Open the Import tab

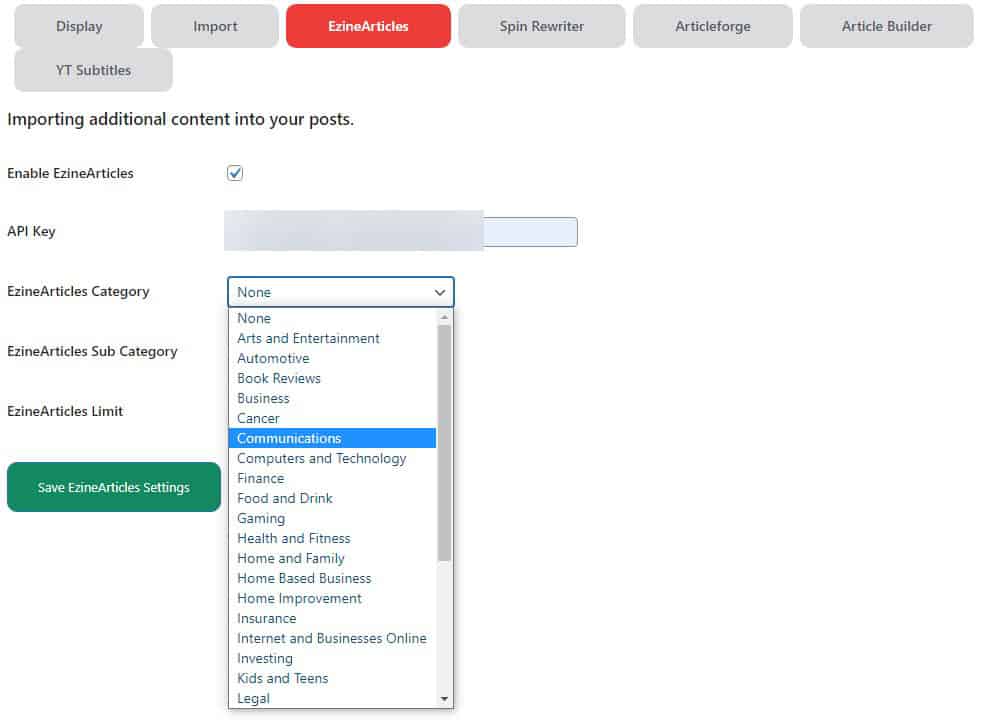(x=215, y=26)
